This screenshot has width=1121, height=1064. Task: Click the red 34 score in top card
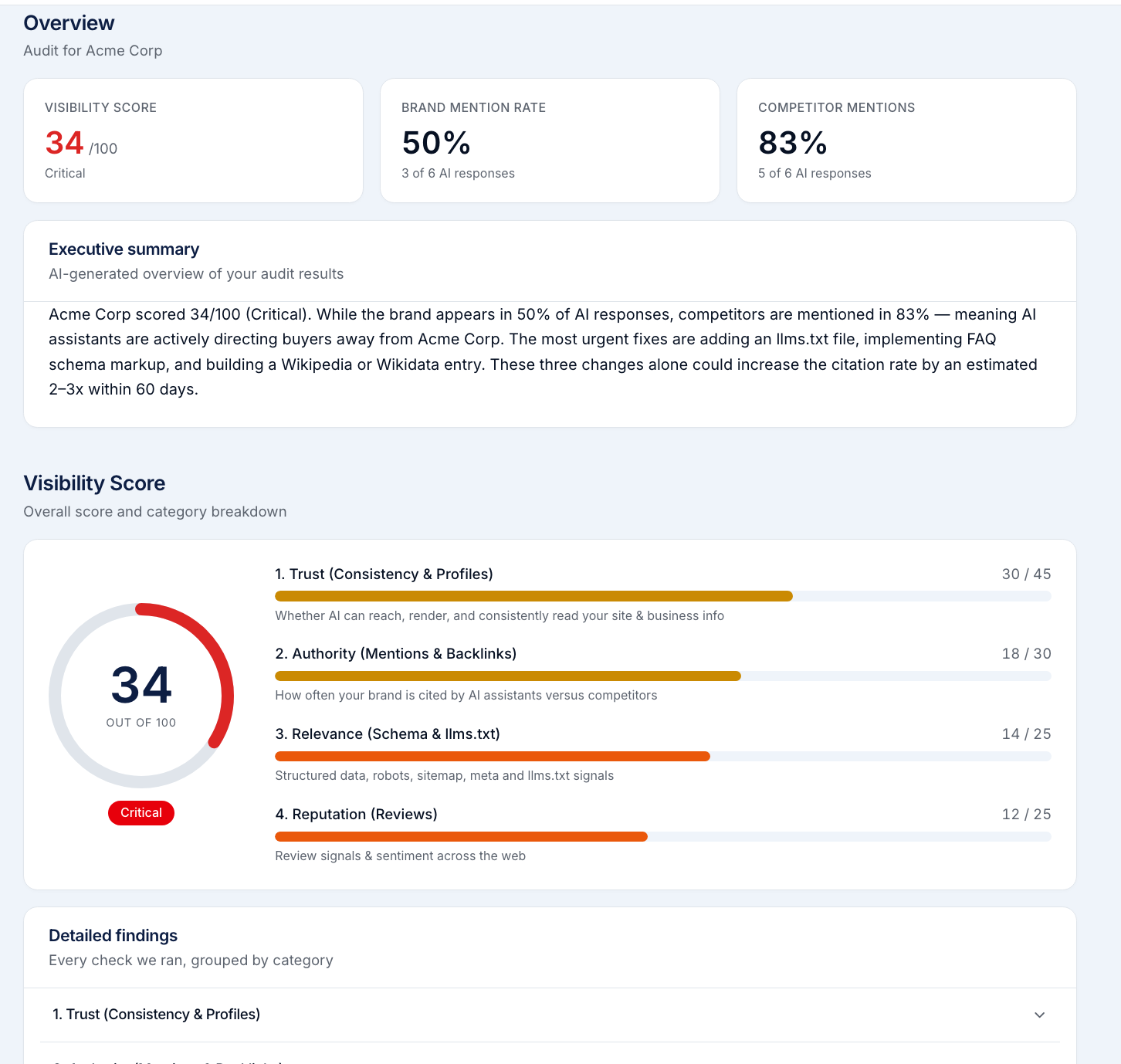point(64,143)
